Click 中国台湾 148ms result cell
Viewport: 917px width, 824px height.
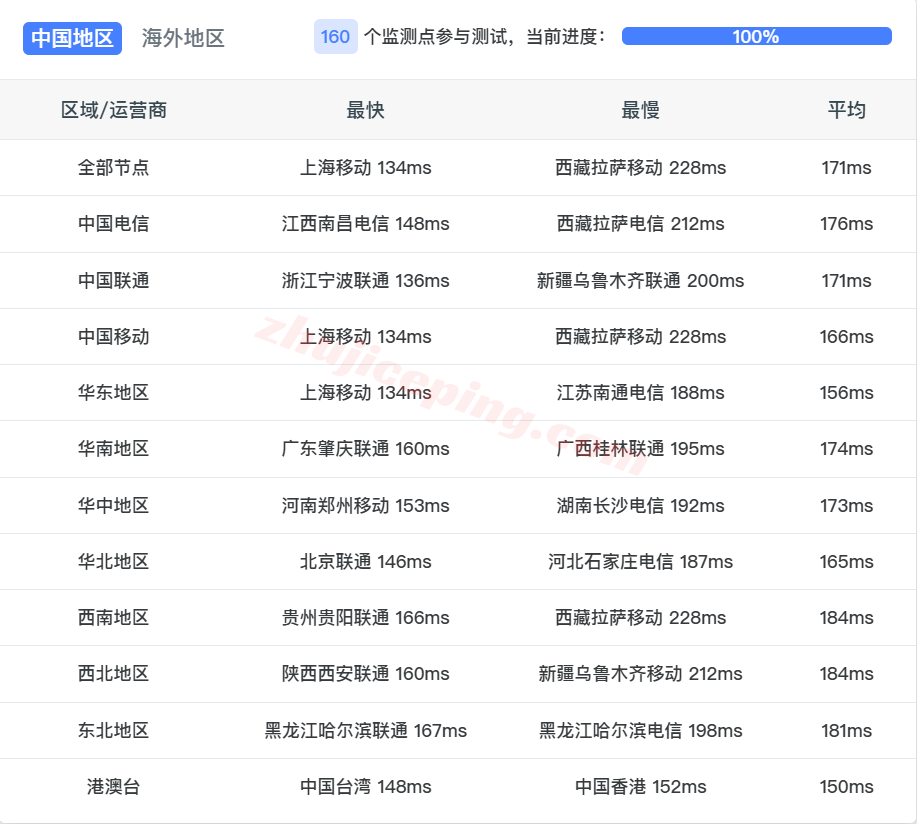tap(366, 787)
